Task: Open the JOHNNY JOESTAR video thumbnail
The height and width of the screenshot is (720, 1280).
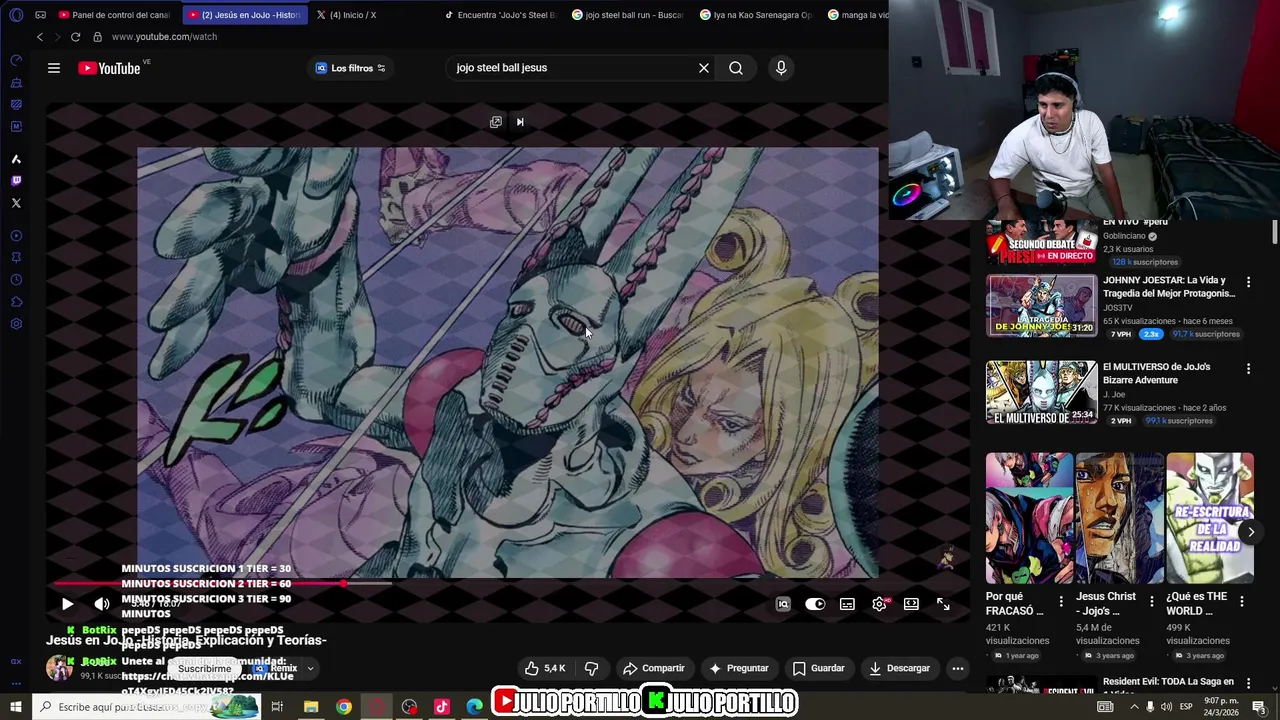Action: pos(1041,306)
